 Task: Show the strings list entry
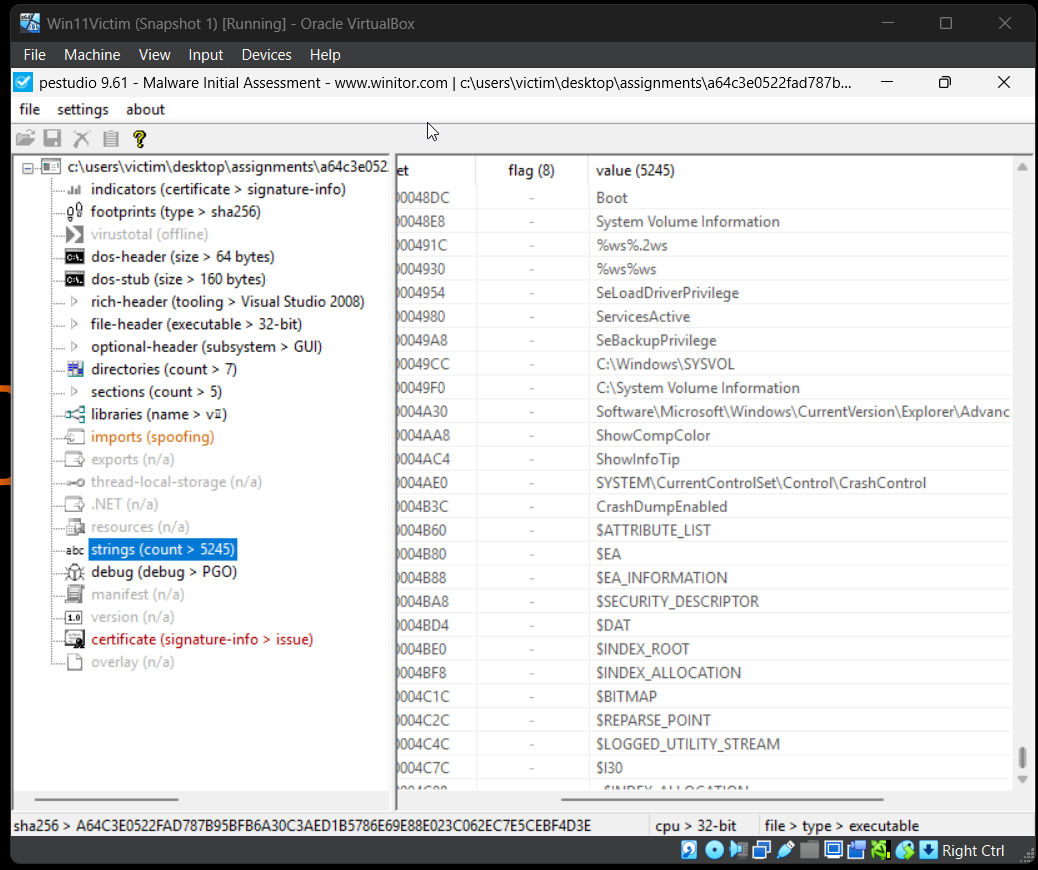point(163,549)
